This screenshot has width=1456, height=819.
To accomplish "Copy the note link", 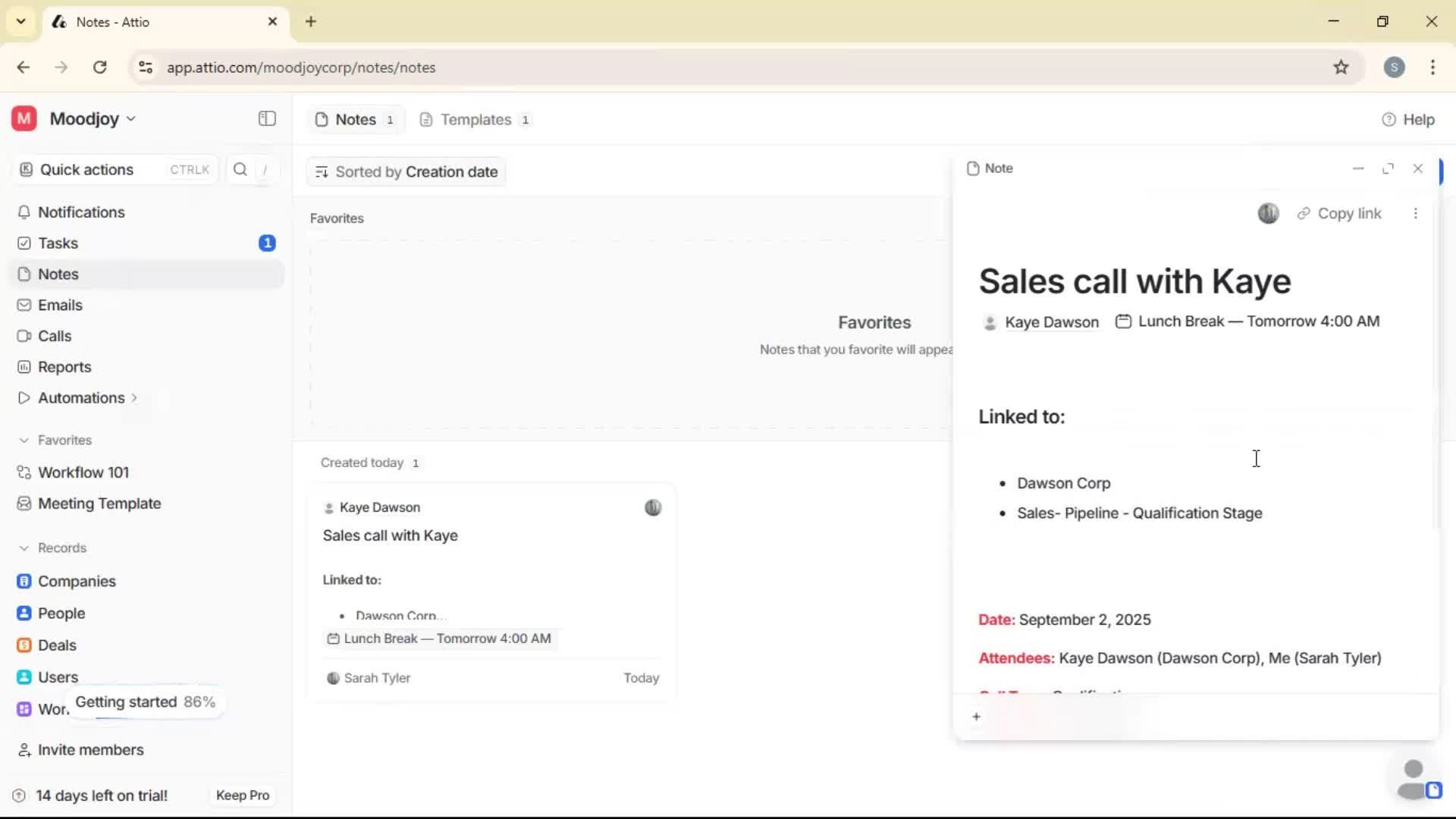I will (1340, 213).
